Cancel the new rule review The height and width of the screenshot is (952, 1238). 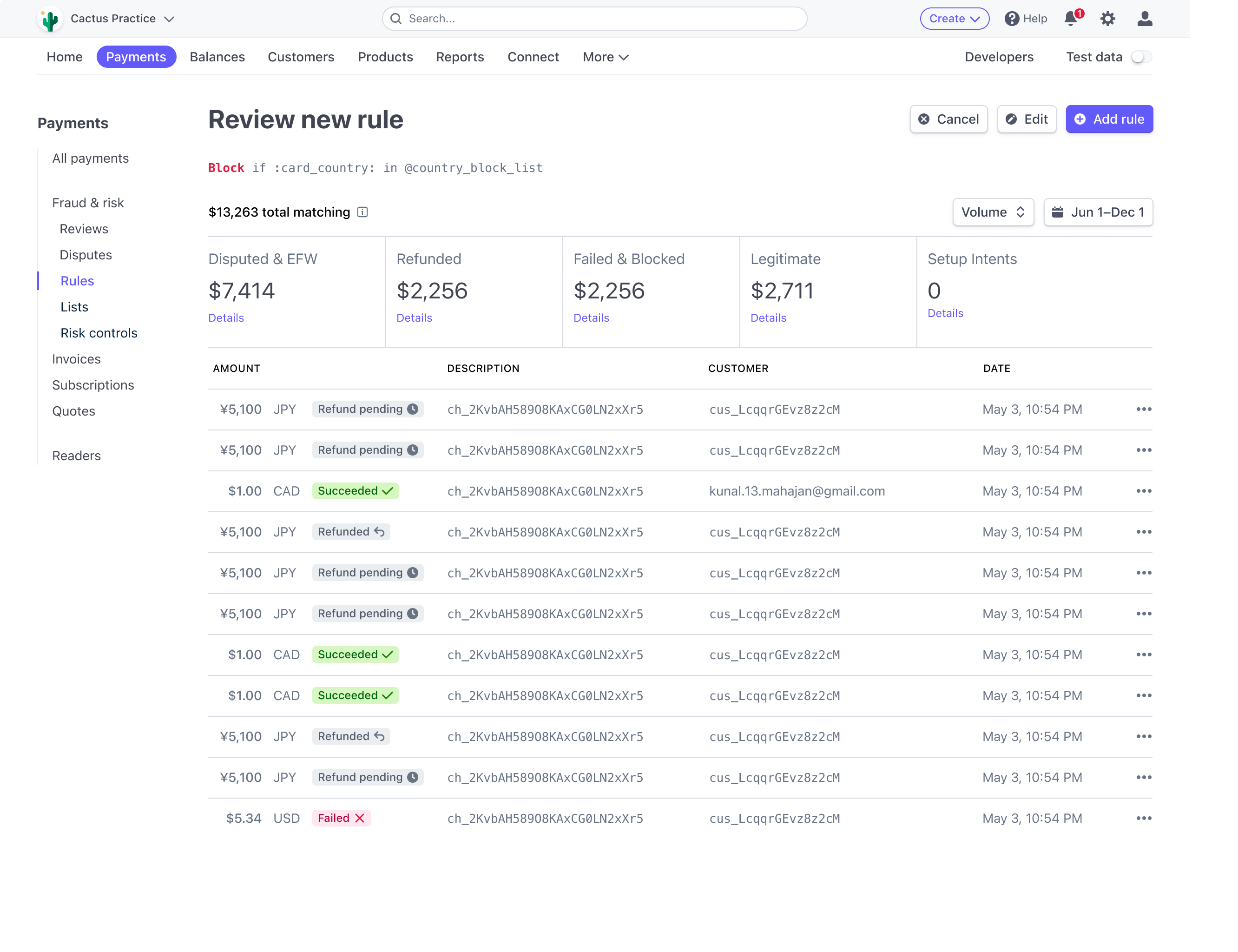pos(948,119)
